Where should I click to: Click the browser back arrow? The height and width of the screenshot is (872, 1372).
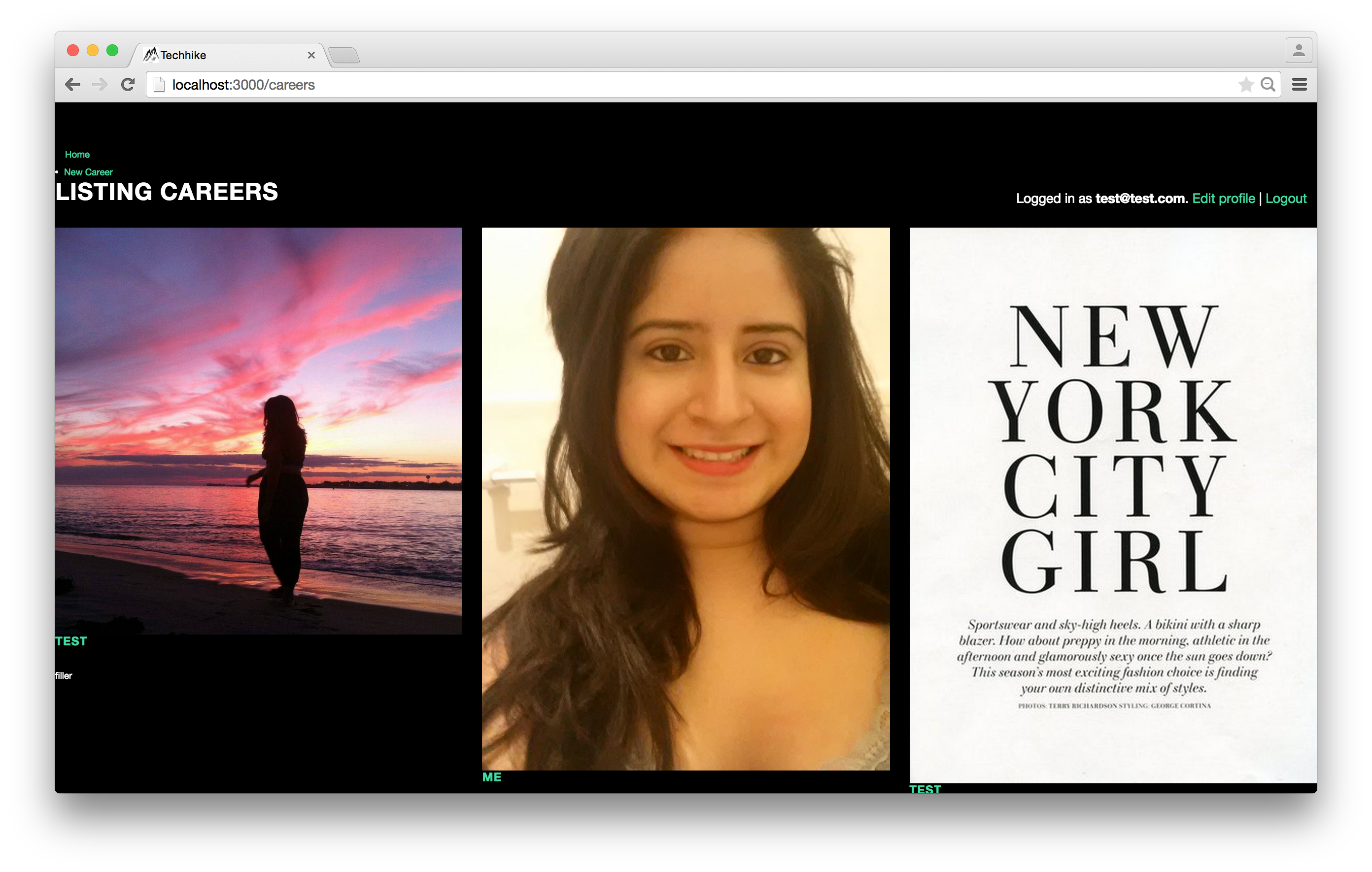[72, 85]
